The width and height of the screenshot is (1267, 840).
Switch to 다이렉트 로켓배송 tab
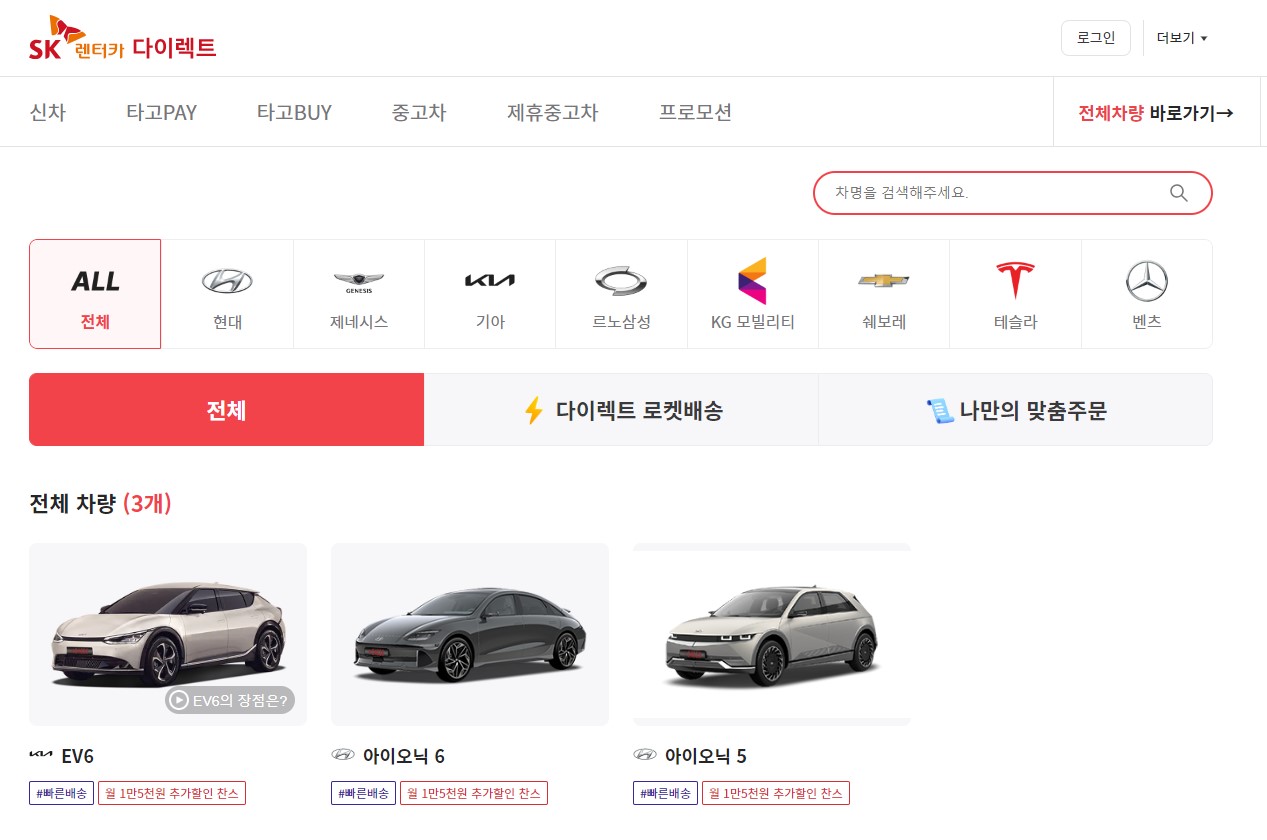[621, 410]
